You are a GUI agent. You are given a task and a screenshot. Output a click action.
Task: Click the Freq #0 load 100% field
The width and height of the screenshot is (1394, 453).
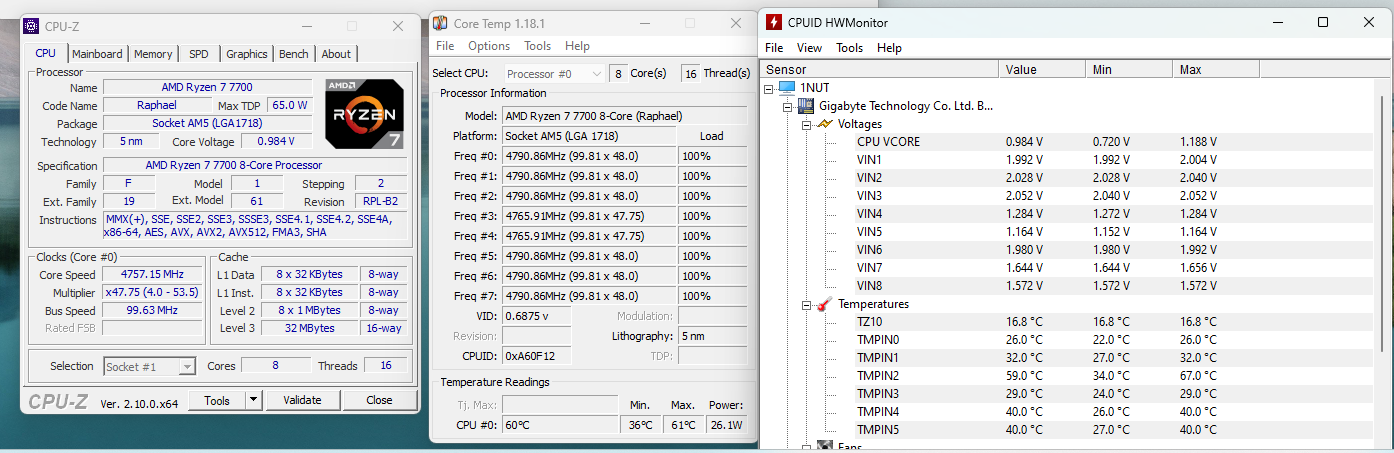pos(712,156)
